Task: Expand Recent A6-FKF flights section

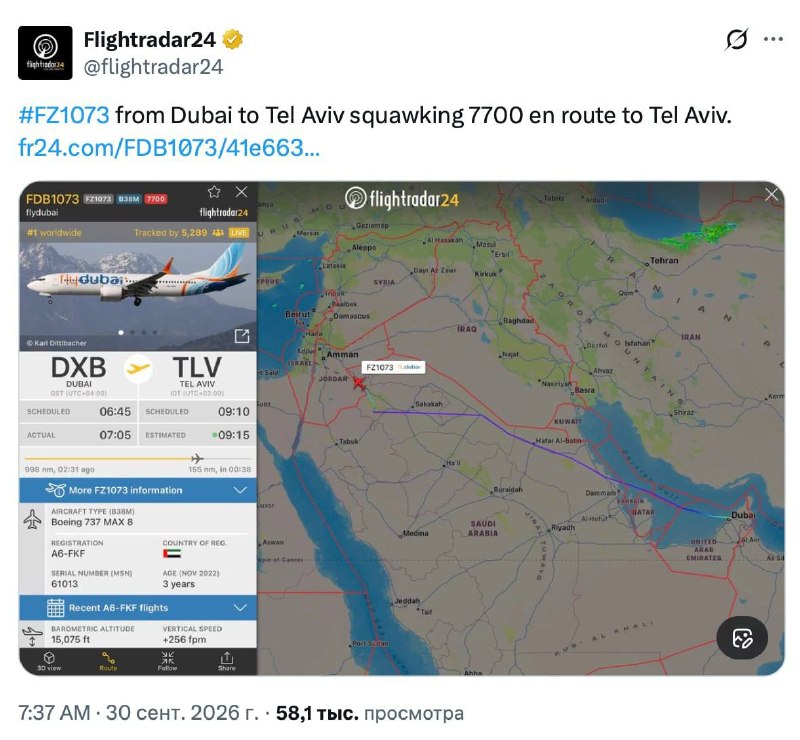Action: click(138, 608)
